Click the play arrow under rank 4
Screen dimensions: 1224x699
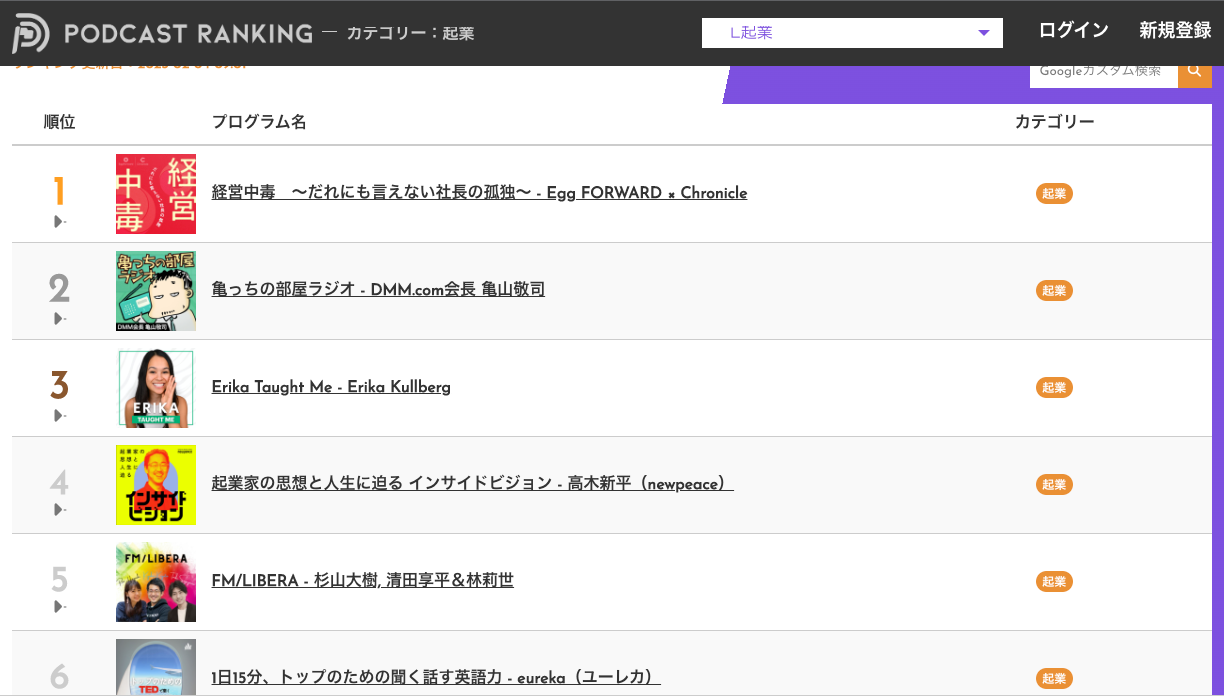pyautogui.click(x=59, y=510)
